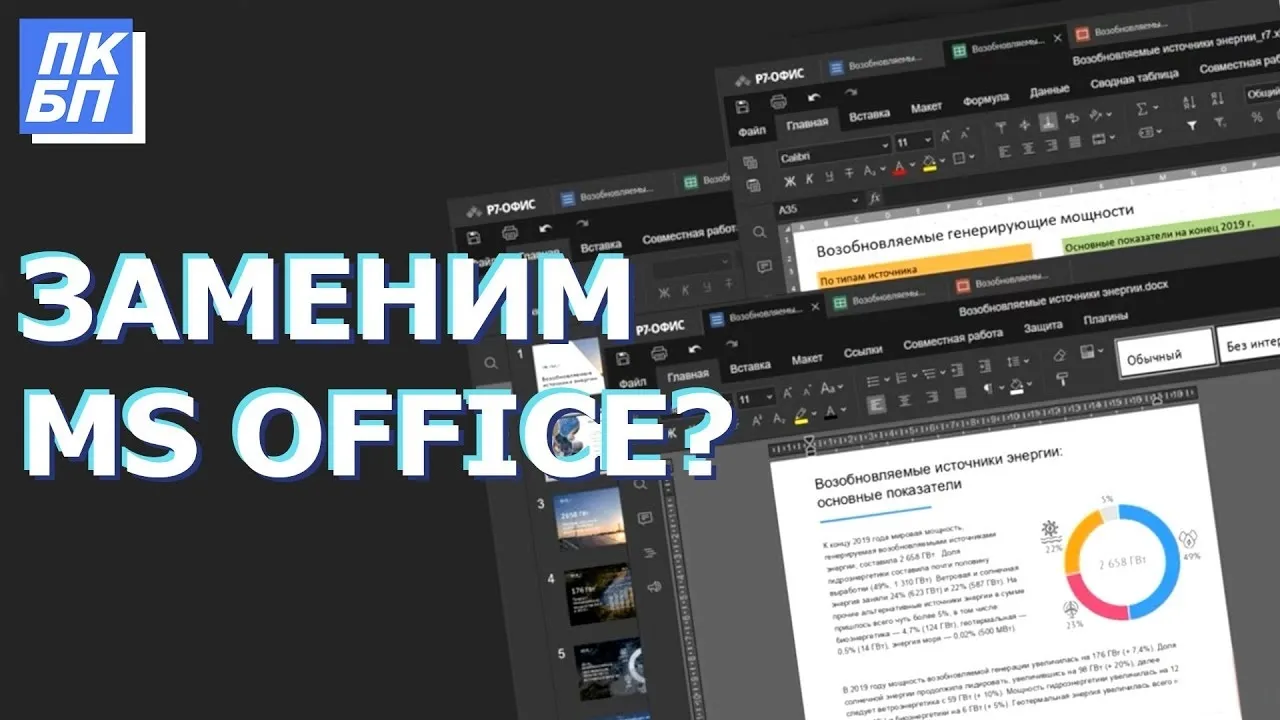Screen dimensions: 1280x720
Task: Open the Общий number format dropdown
Action: tap(1262, 93)
